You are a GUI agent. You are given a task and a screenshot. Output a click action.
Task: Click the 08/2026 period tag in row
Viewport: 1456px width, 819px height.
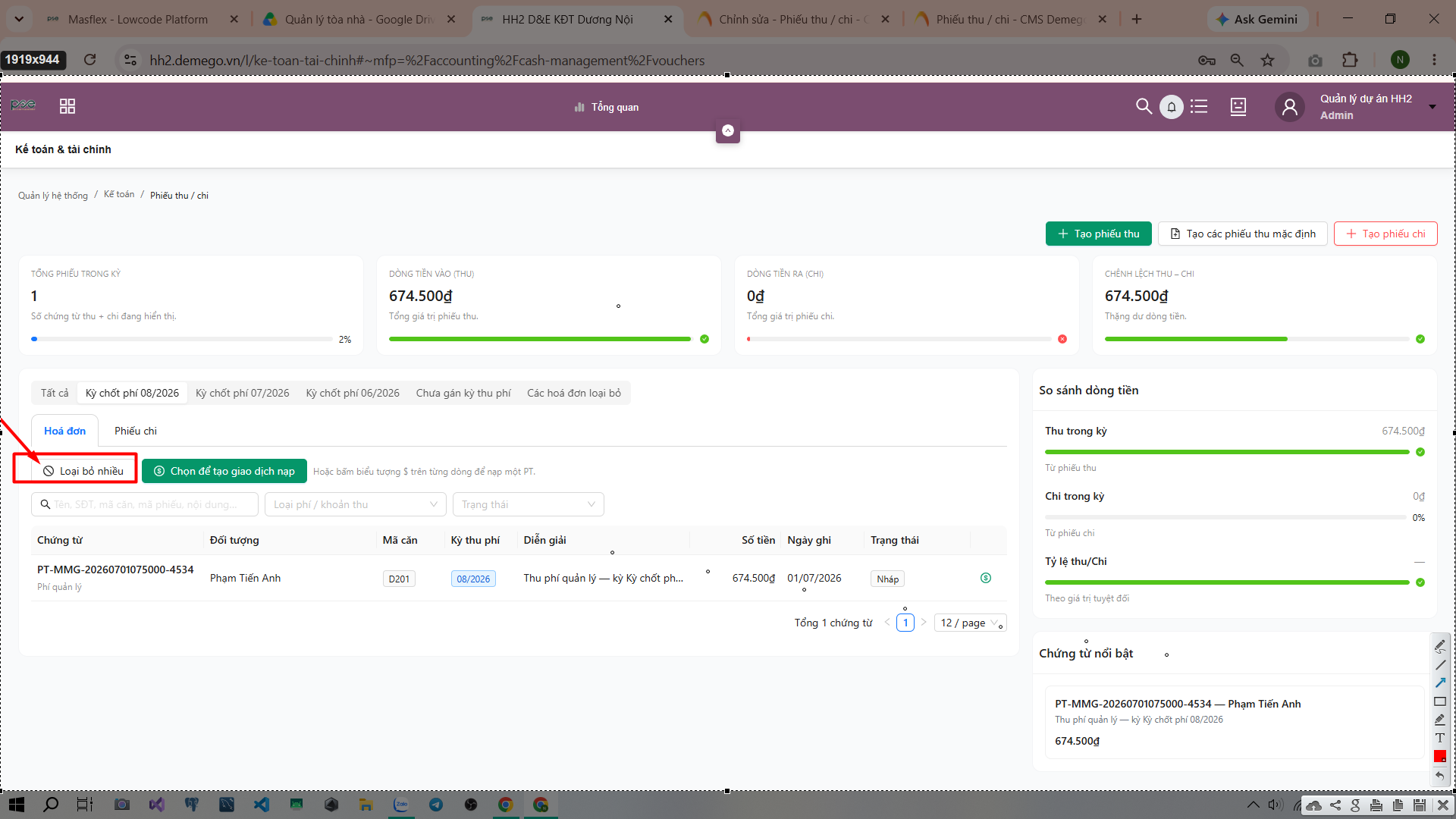(473, 579)
